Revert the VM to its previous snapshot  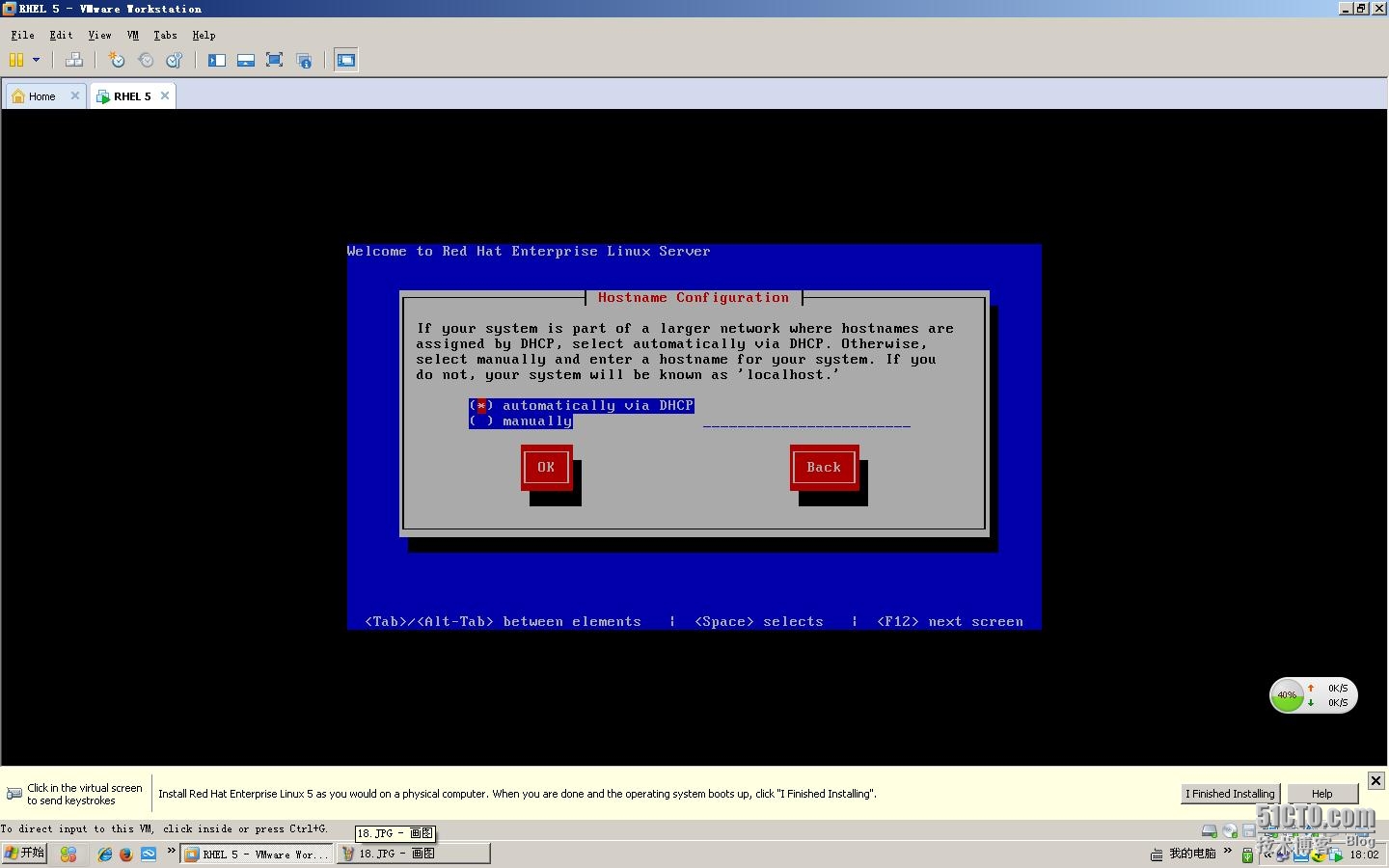146,60
